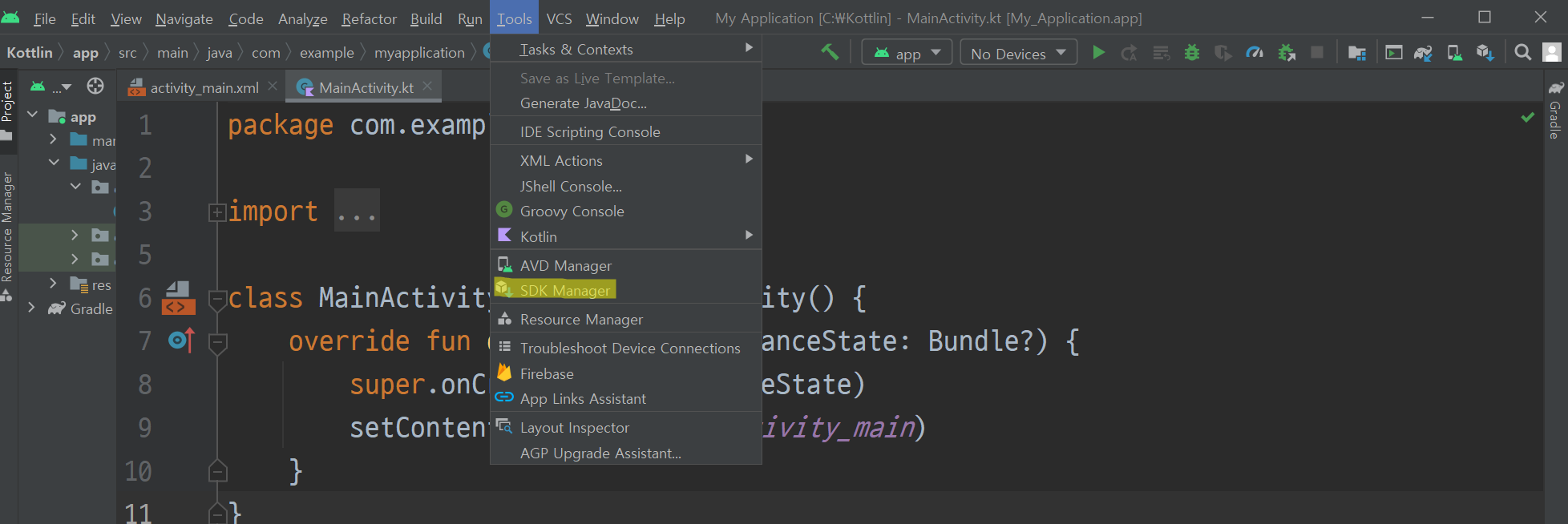Click the Search Everywhere magnifier icon
This screenshot has width=1568, height=524.
tap(1522, 53)
